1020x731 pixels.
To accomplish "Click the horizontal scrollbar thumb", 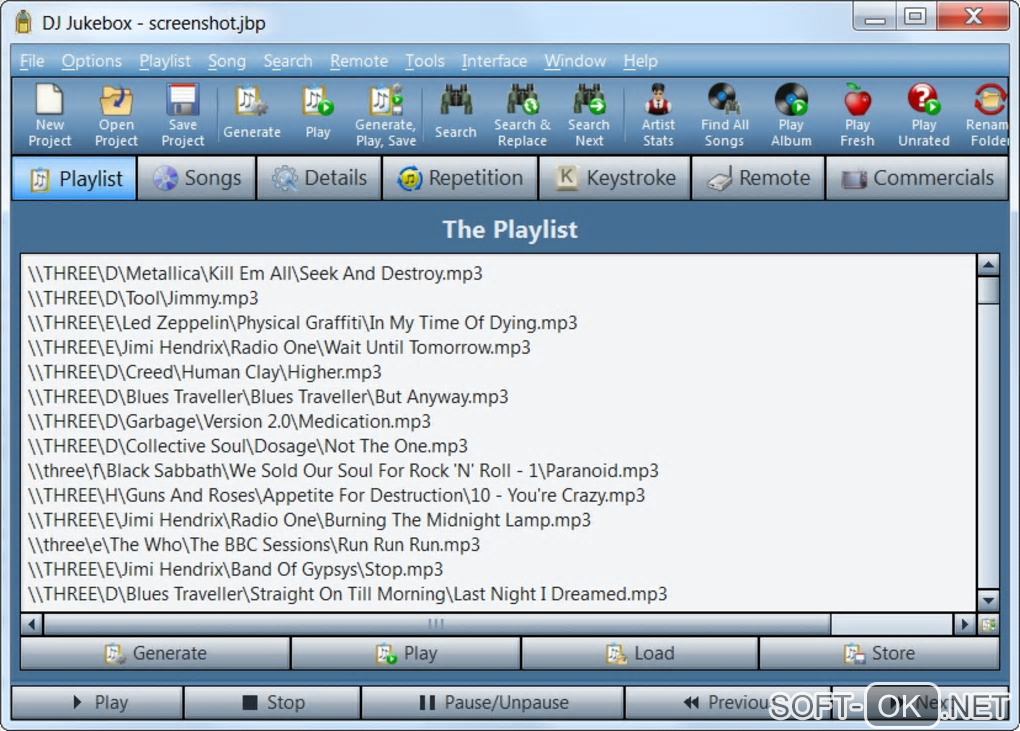I will tap(436, 625).
